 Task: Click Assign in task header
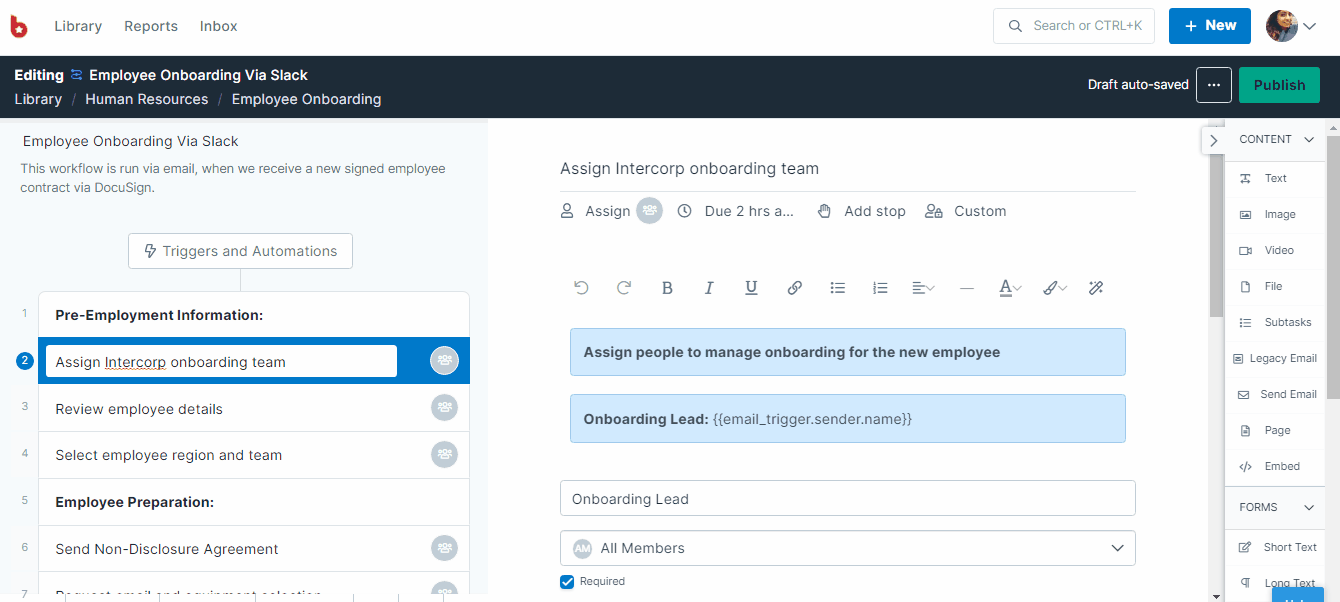(x=595, y=211)
